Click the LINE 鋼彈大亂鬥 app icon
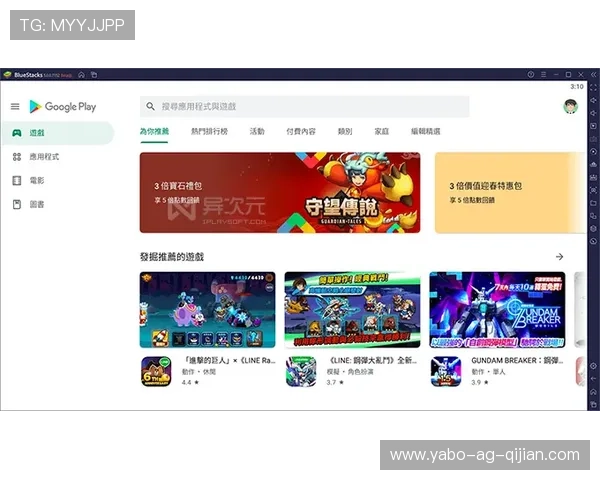Image resolution: width=600 pixels, height=480 pixels. point(301,371)
